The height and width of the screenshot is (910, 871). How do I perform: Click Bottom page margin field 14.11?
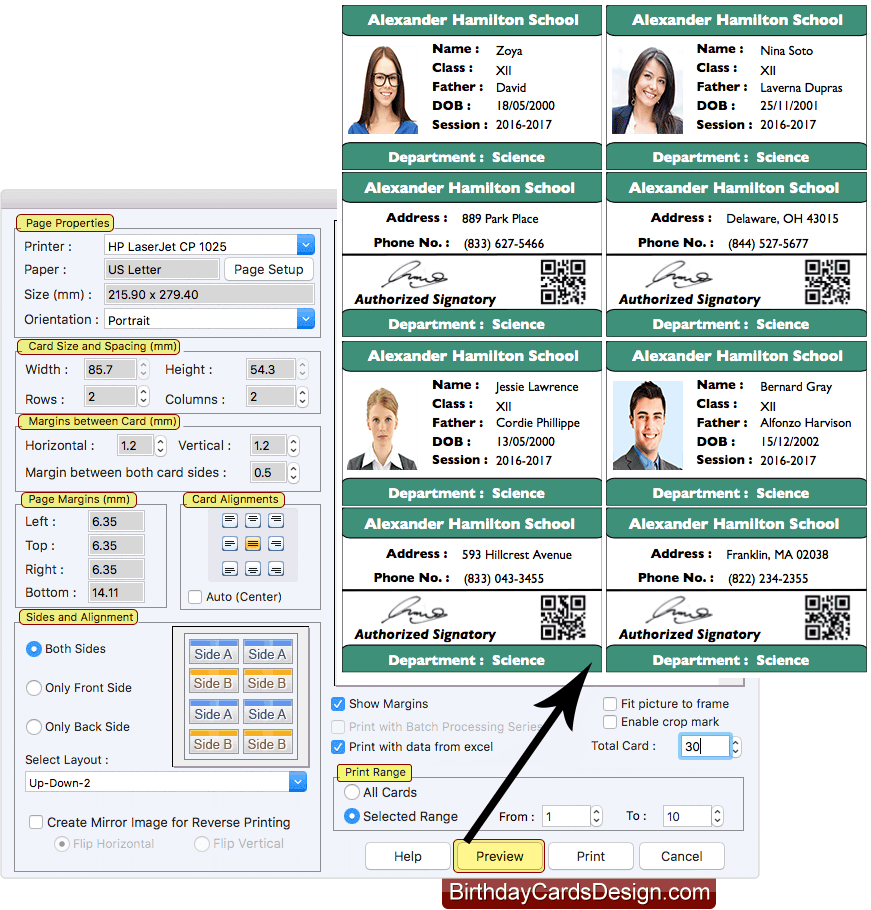click(115, 593)
